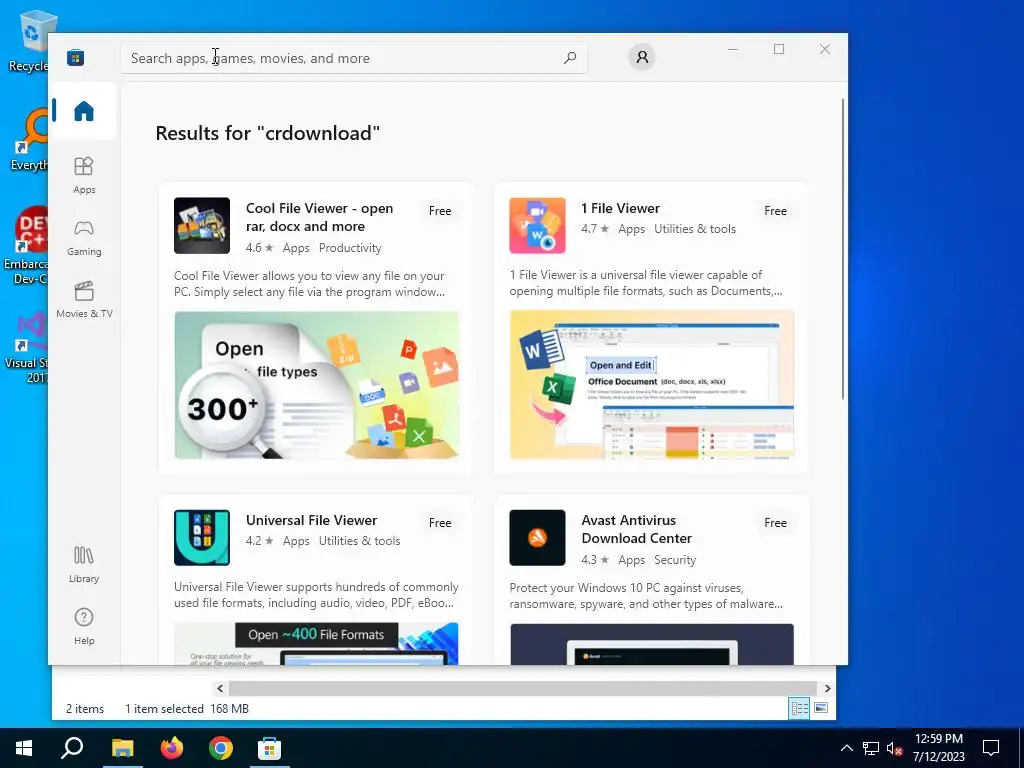Open the user account profile icon
The height and width of the screenshot is (768, 1024).
point(642,57)
